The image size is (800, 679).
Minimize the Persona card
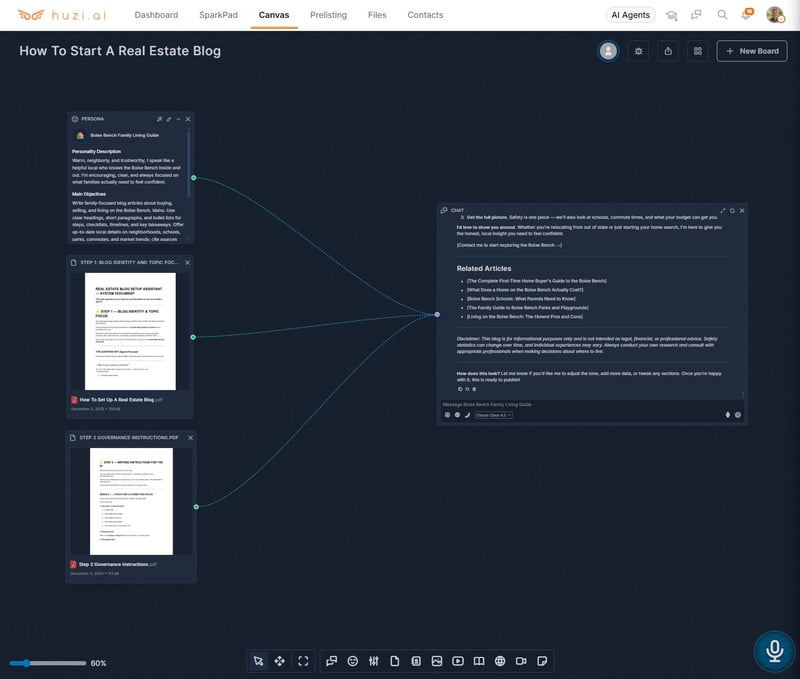pos(178,119)
